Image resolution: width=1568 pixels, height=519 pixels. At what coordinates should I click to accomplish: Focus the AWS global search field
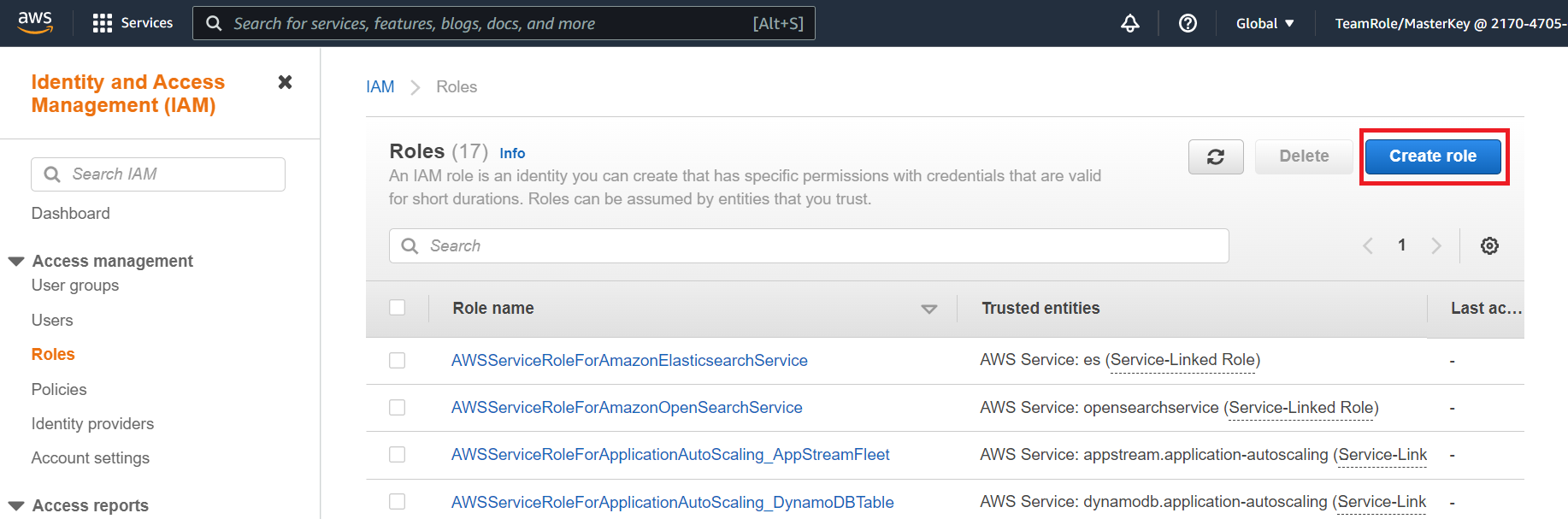[504, 23]
